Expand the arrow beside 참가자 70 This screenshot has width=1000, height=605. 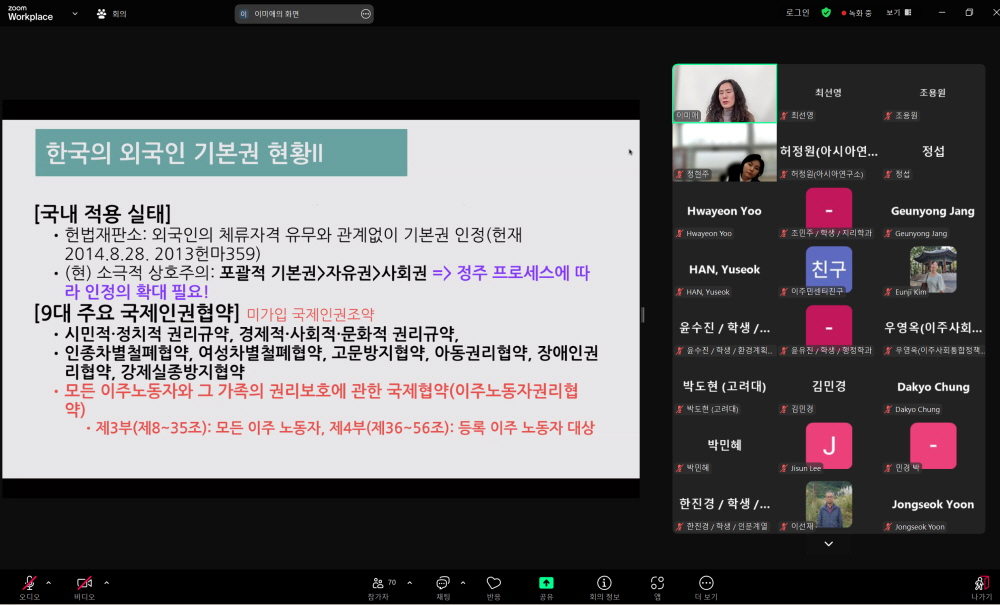pyautogui.click(x=409, y=583)
